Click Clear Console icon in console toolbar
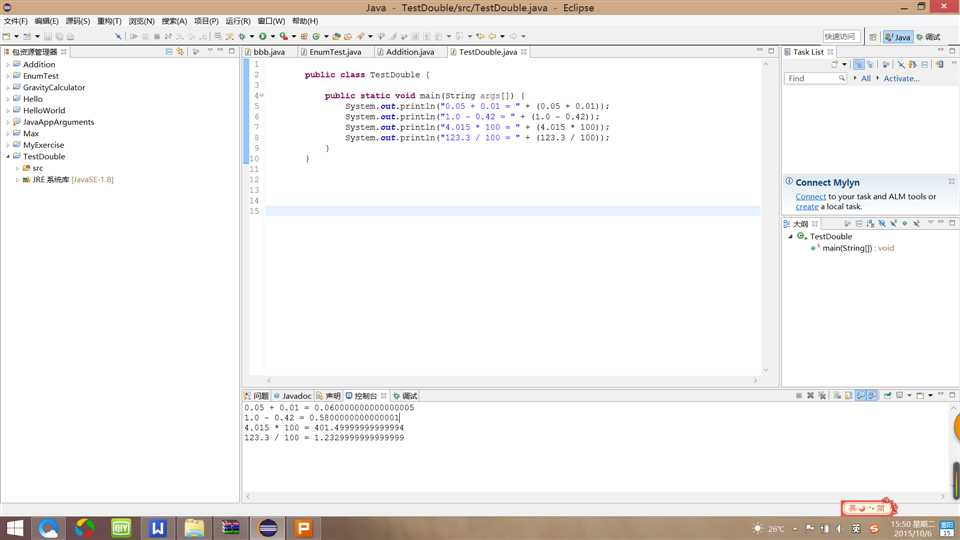The height and width of the screenshot is (540, 960). 836,396
